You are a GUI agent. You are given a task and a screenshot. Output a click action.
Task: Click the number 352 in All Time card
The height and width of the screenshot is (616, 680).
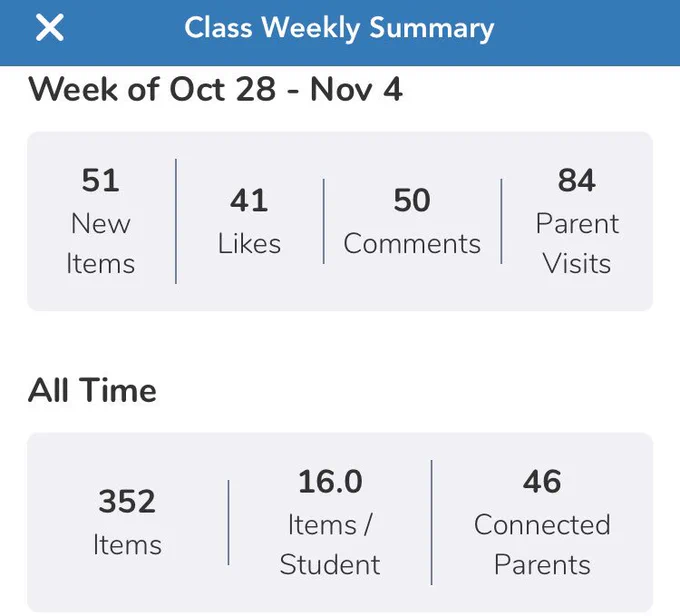click(x=127, y=501)
